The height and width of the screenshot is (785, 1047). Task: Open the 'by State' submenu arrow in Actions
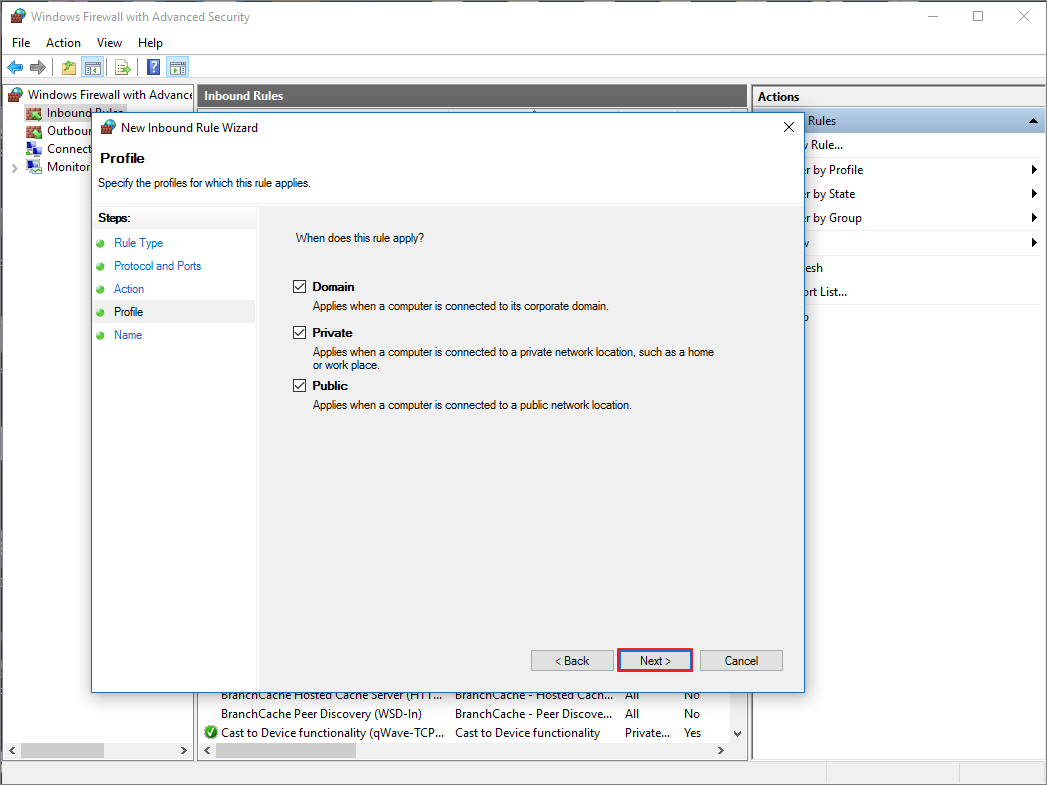[x=1034, y=194]
